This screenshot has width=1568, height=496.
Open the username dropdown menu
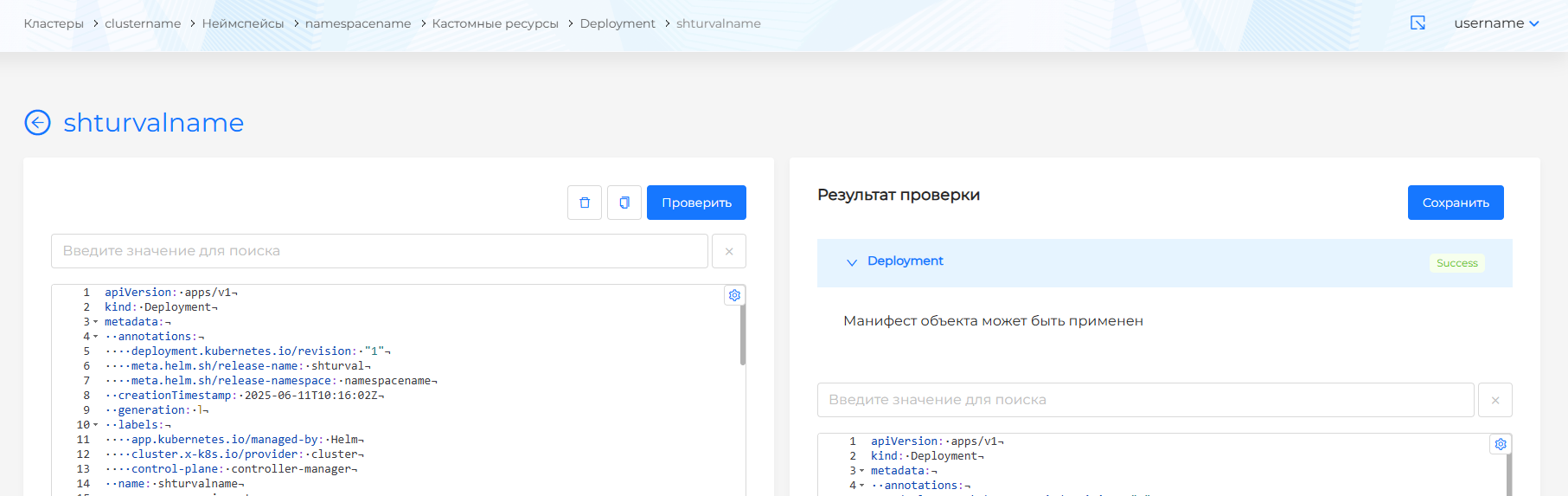click(1496, 23)
